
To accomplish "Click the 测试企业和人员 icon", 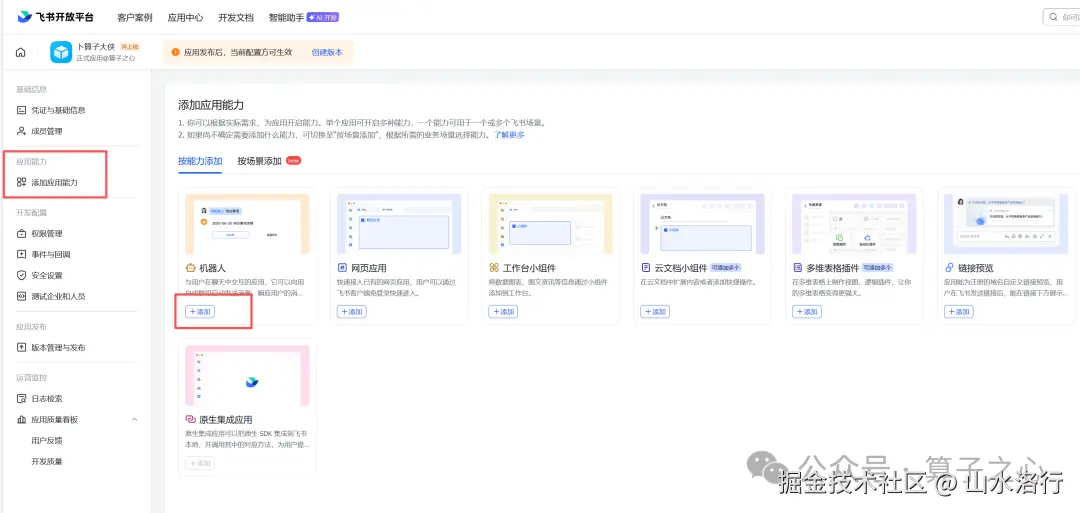I will (x=21, y=296).
